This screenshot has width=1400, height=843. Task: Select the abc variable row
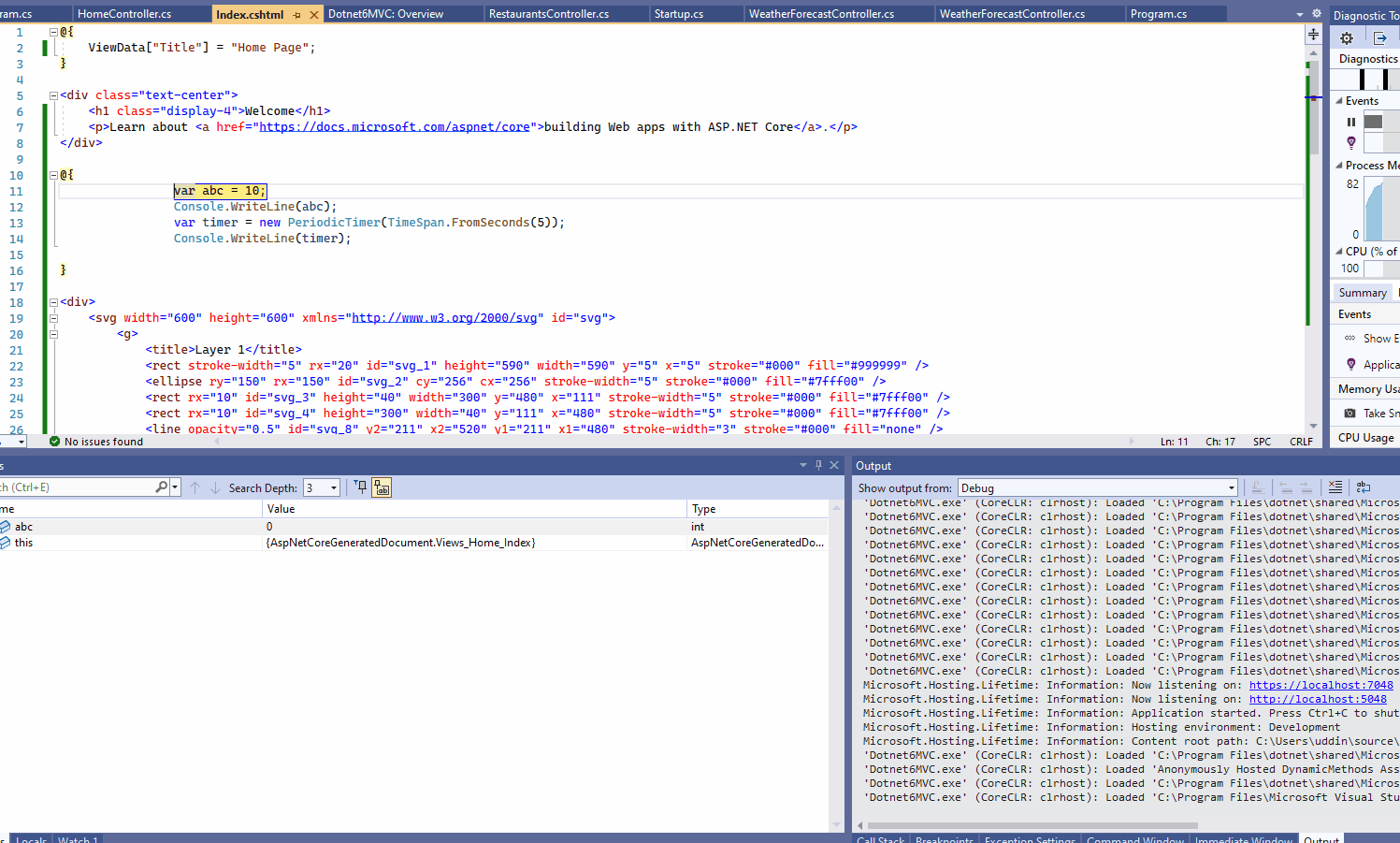click(x=413, y=527)
